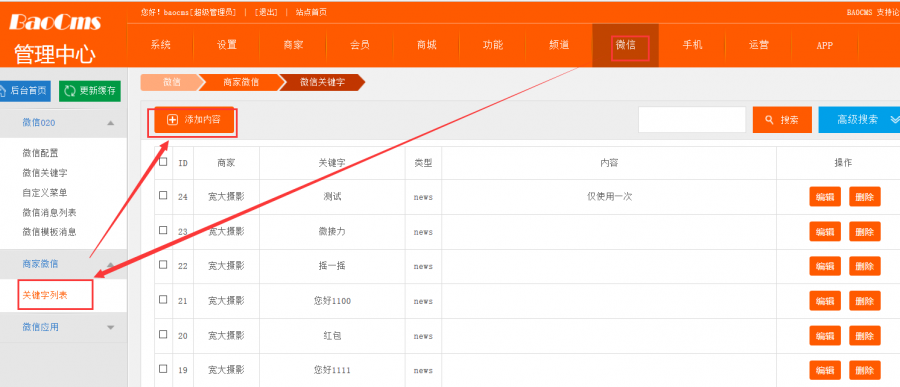Open 微信模板消息 in sidebar
The width and height of the screenshot is (900, 387).
point(49,232)
